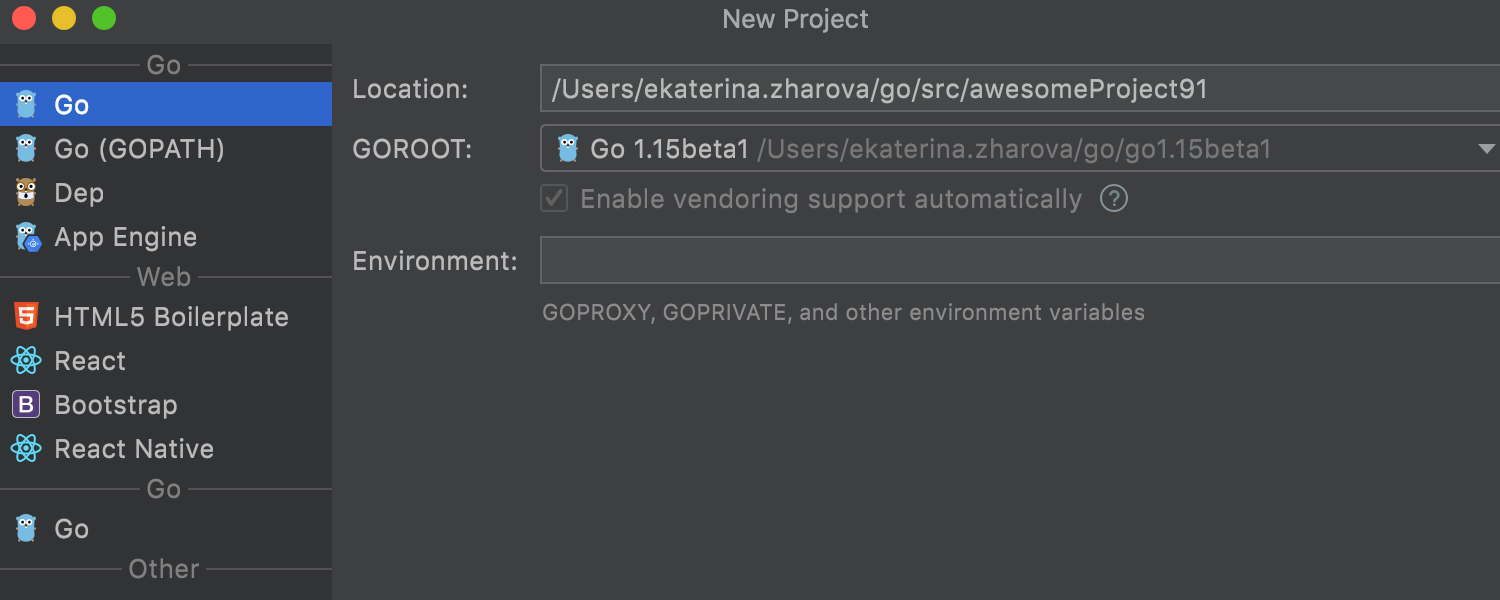Screen dimensions: 1500x600
Task: Select App Engine project type
Action: 125,237
